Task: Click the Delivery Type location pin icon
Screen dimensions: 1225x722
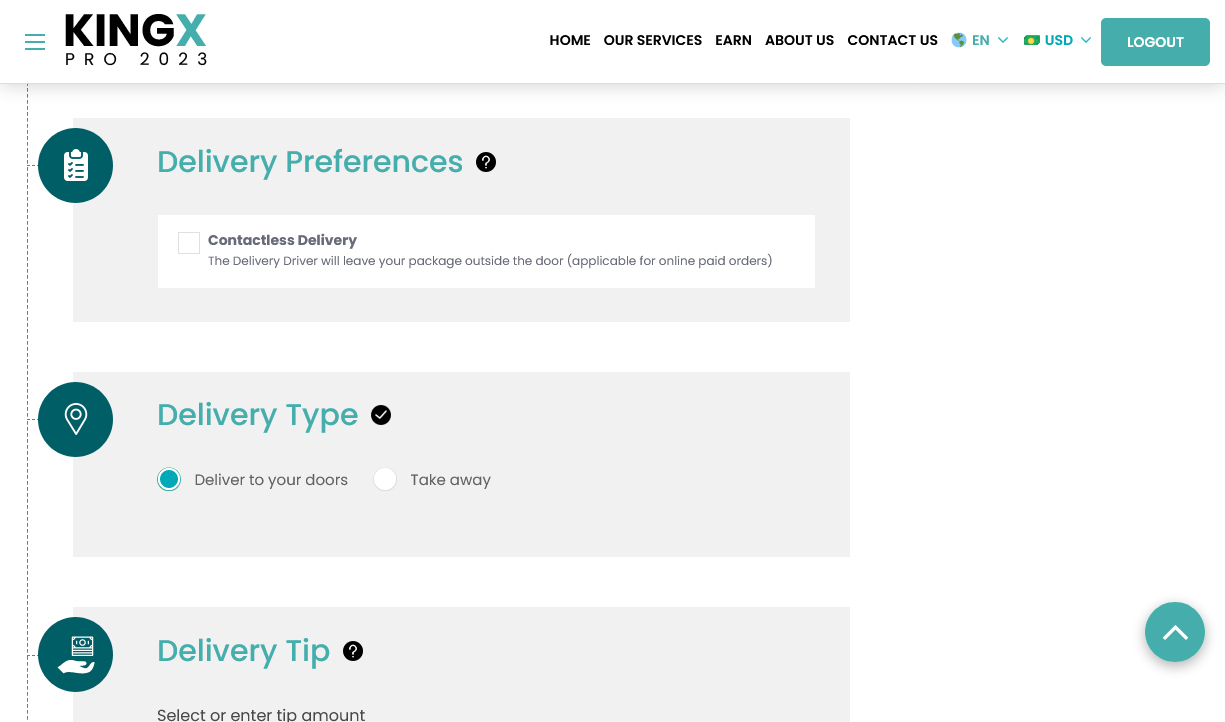Action: coord(75,419)
